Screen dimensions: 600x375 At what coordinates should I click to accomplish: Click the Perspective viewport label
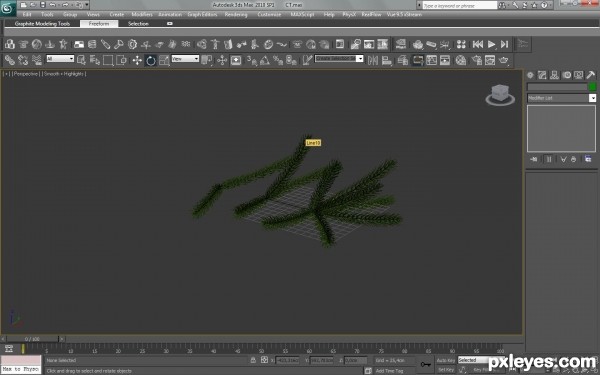click(x=26, y=74)
